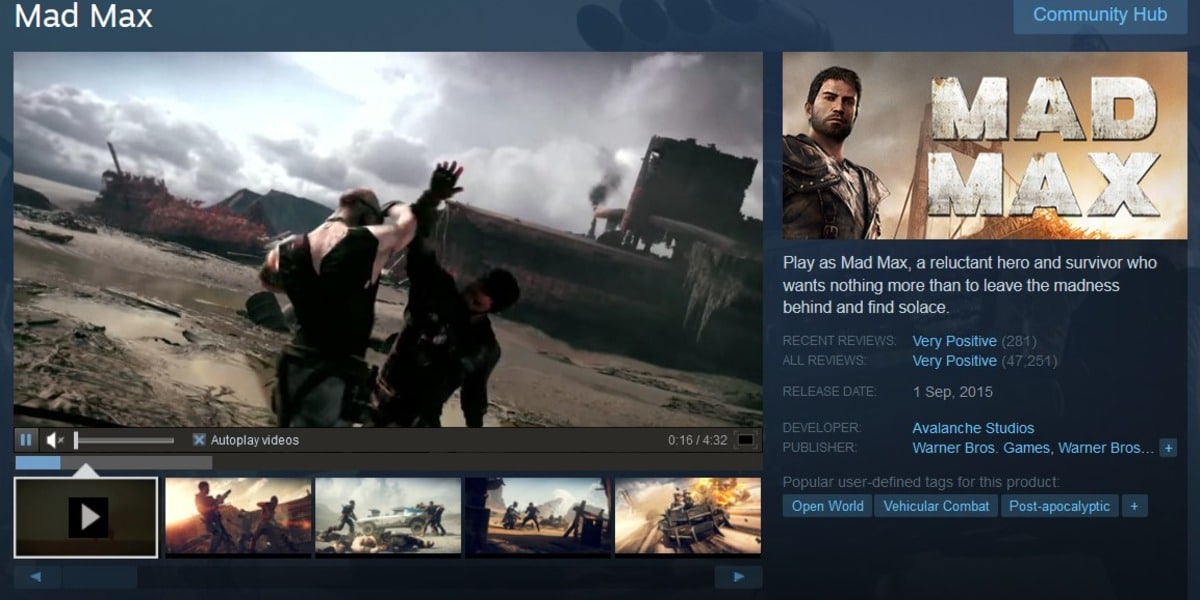1200x600 pixels.
Task: Open the Community Hub
Action: tap(1100, 15)
